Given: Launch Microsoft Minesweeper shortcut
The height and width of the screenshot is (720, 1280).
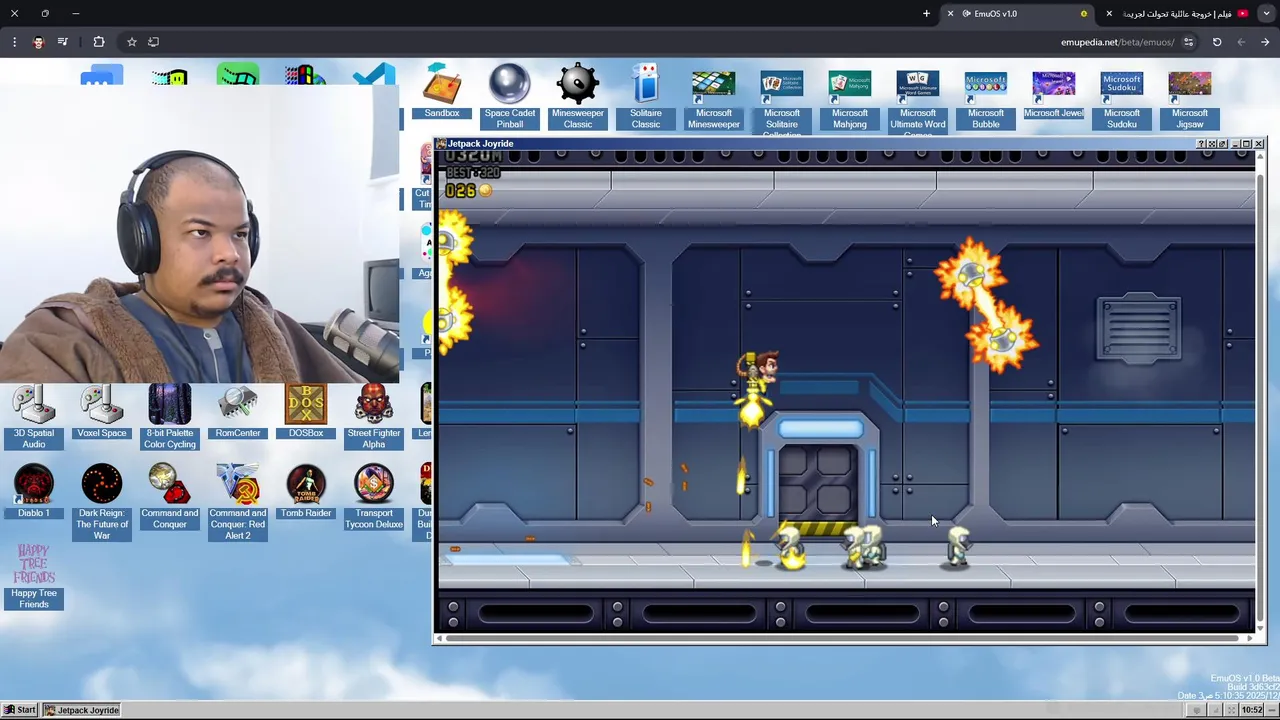Looking at the screenshot, I should pyautogui.click(x=714, y=100).
